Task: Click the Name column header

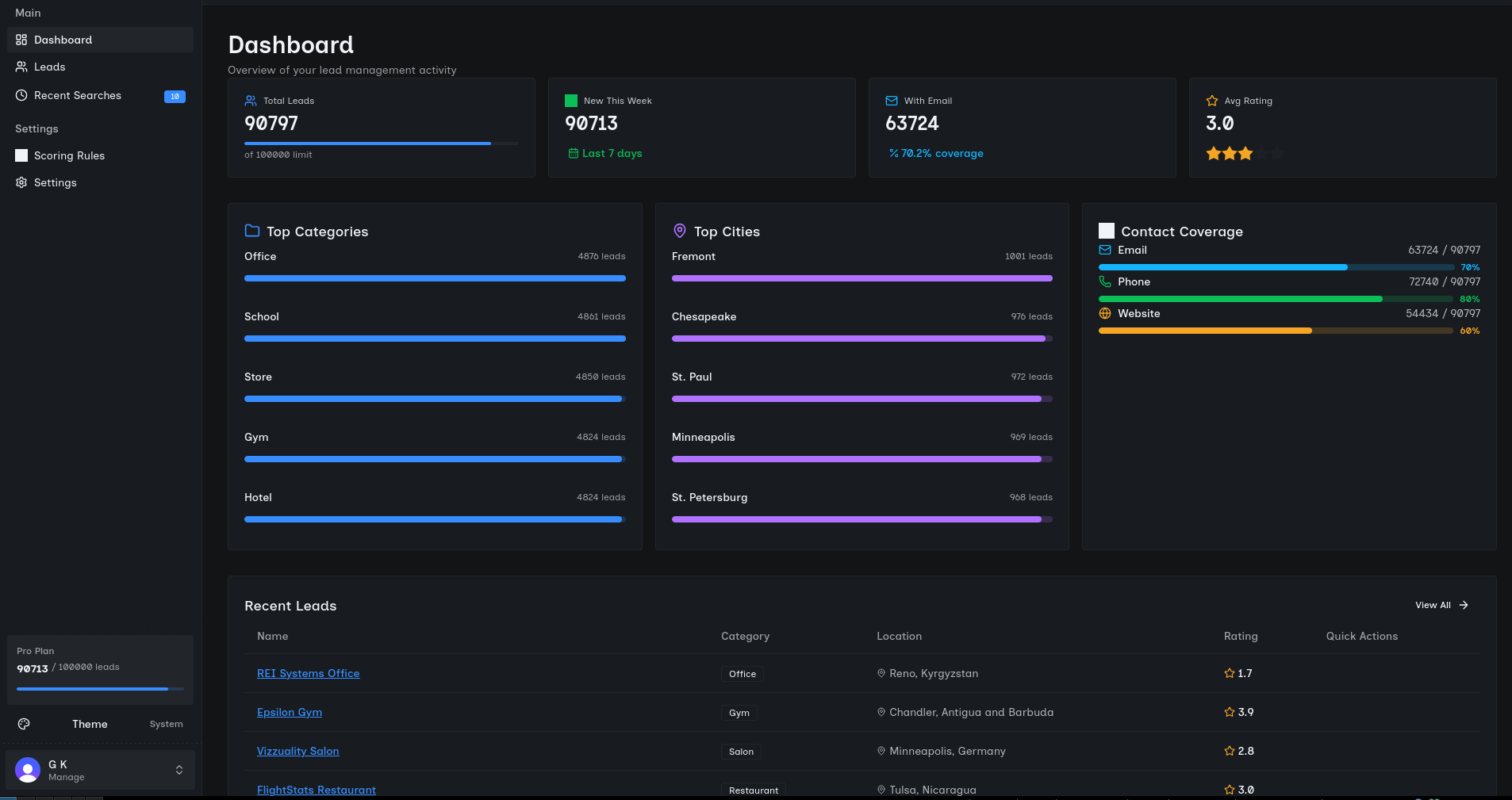Action: pos(273,636)
